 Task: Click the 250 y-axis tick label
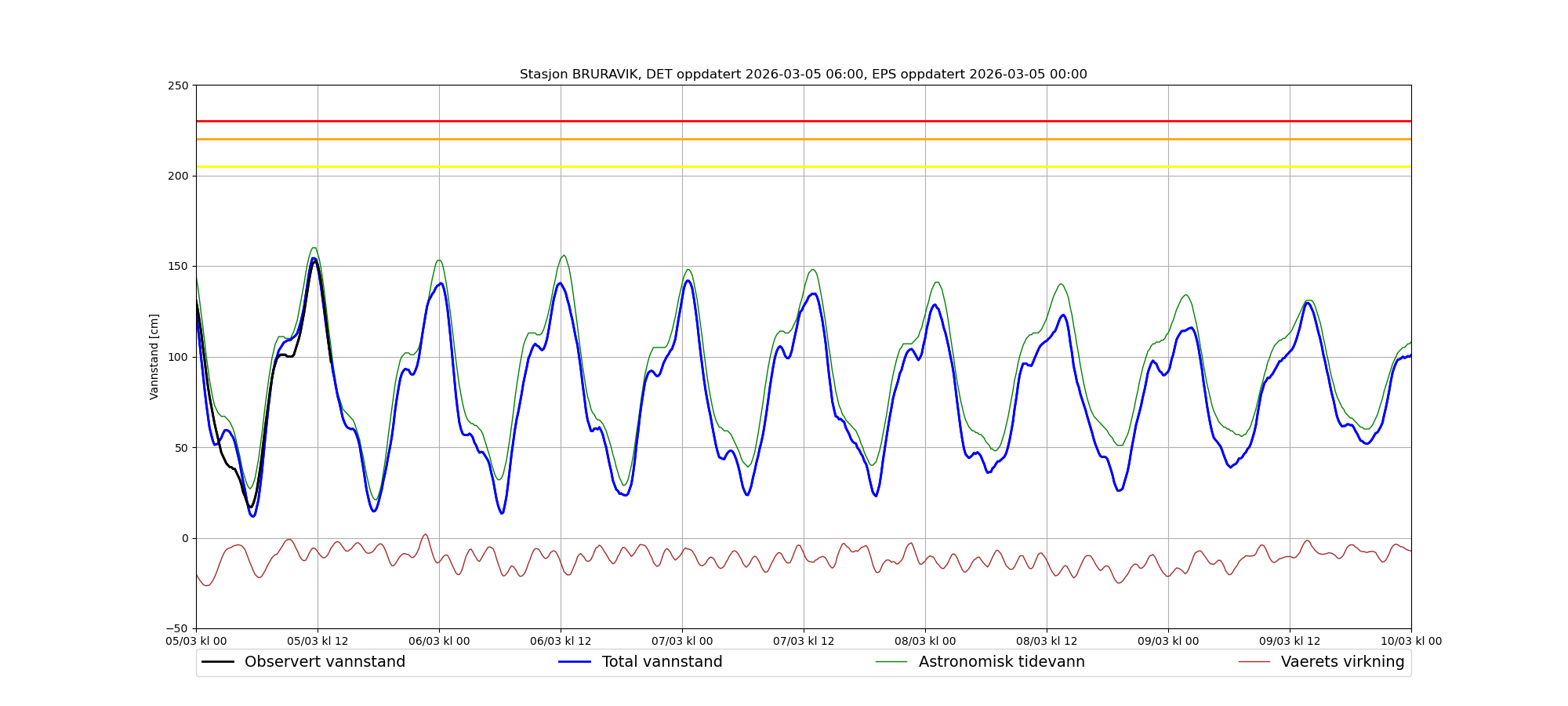coord(179,86)
